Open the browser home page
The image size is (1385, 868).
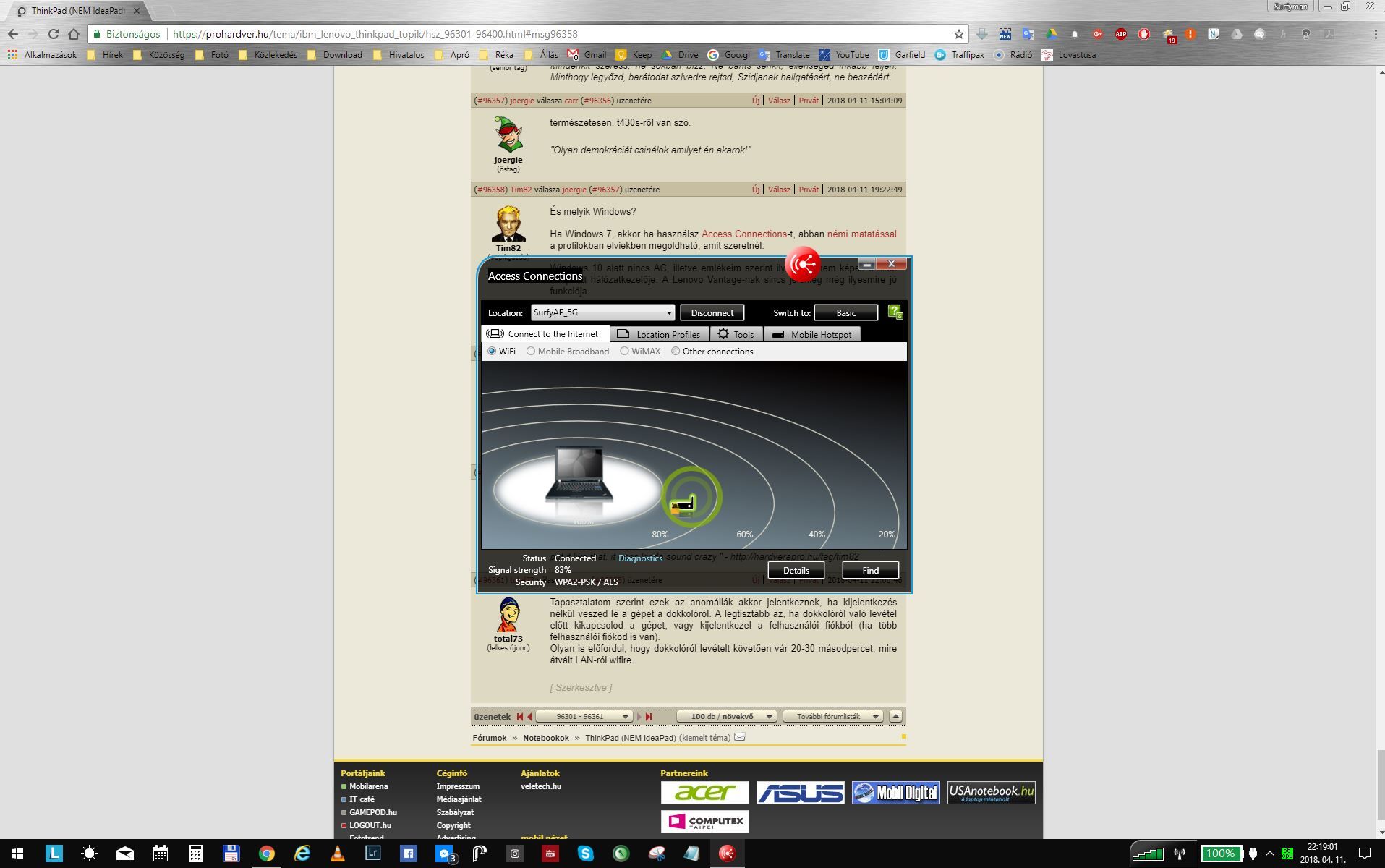(x=74, y=34)
